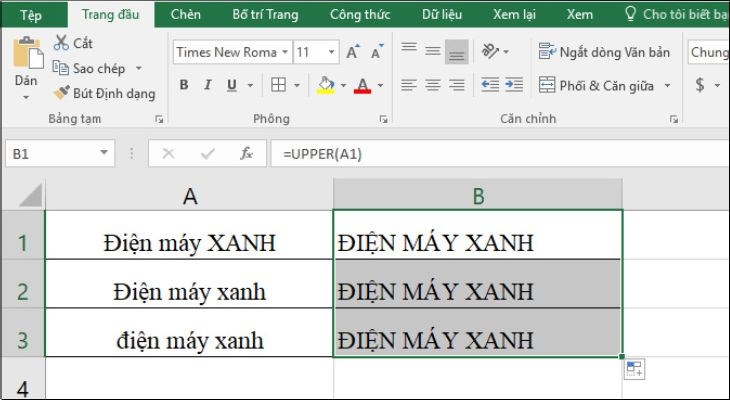The image size is (730, 400).
Task: Click the Name Box showing B1
Action: [x=60, y=153]
